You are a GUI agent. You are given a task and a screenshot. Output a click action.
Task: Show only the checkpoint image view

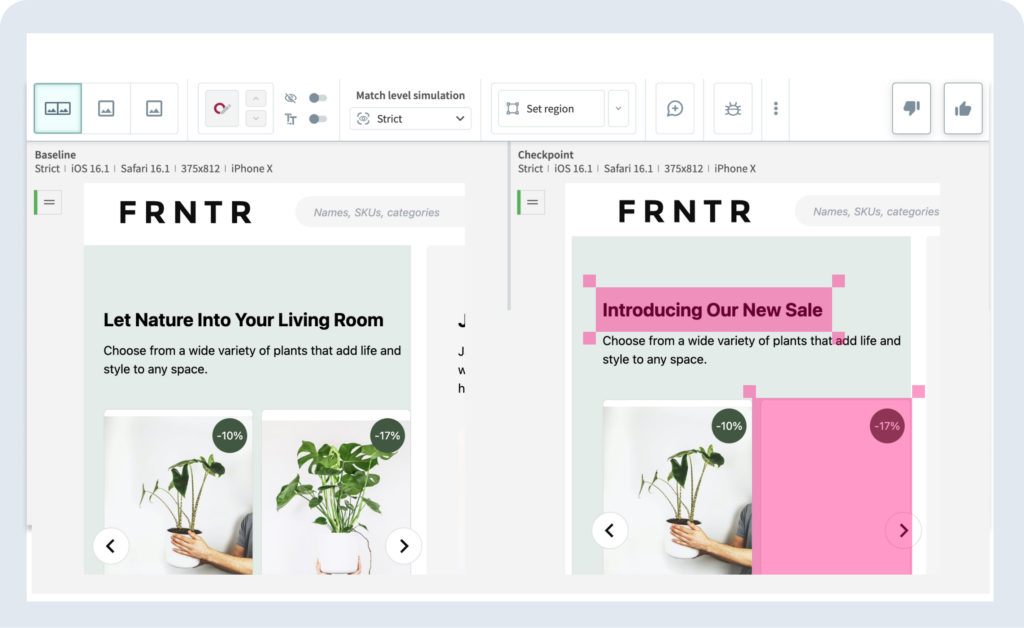coord(154,108)
